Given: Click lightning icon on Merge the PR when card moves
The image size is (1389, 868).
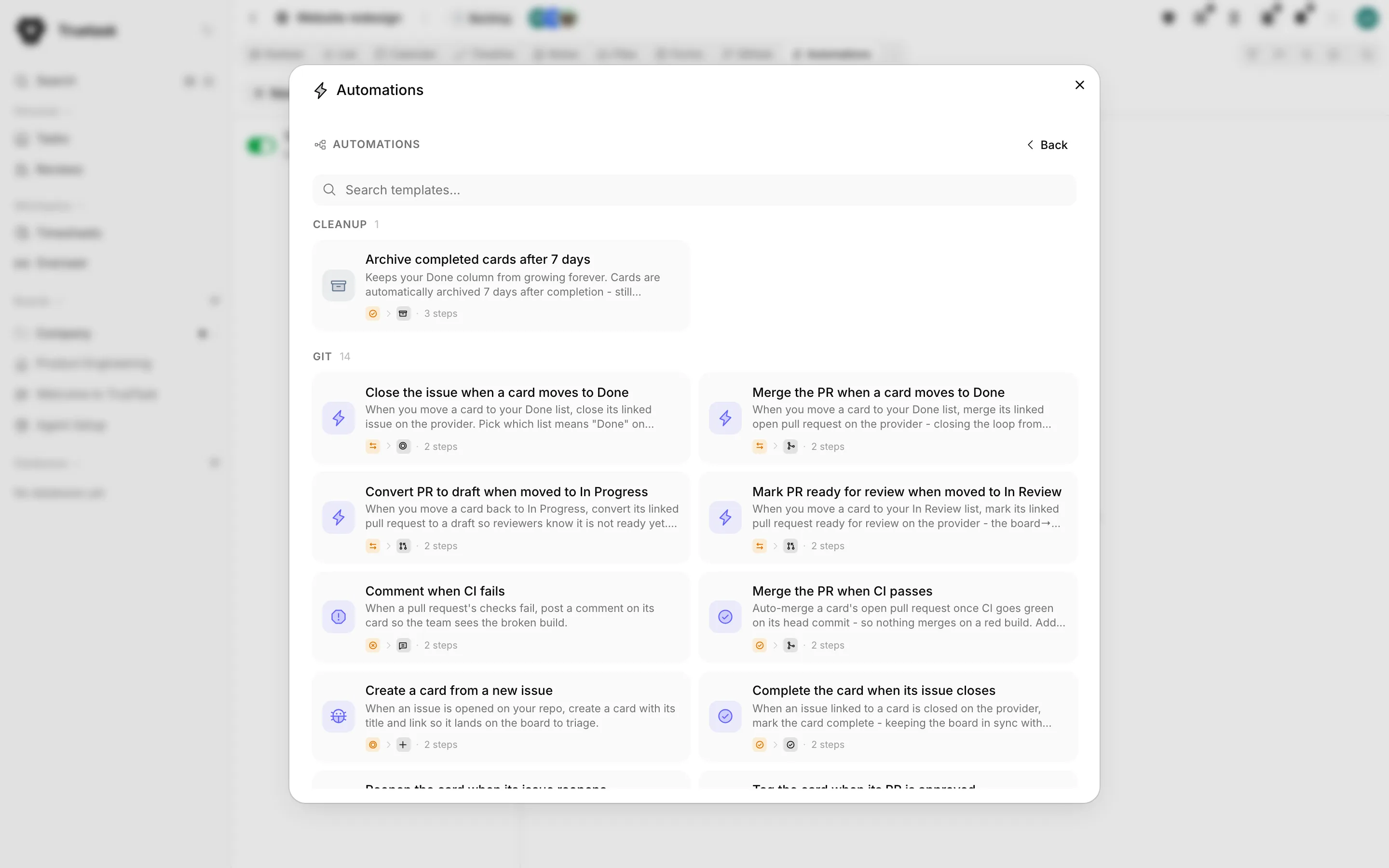Looking at the screenshot, I should pos(725,418).
